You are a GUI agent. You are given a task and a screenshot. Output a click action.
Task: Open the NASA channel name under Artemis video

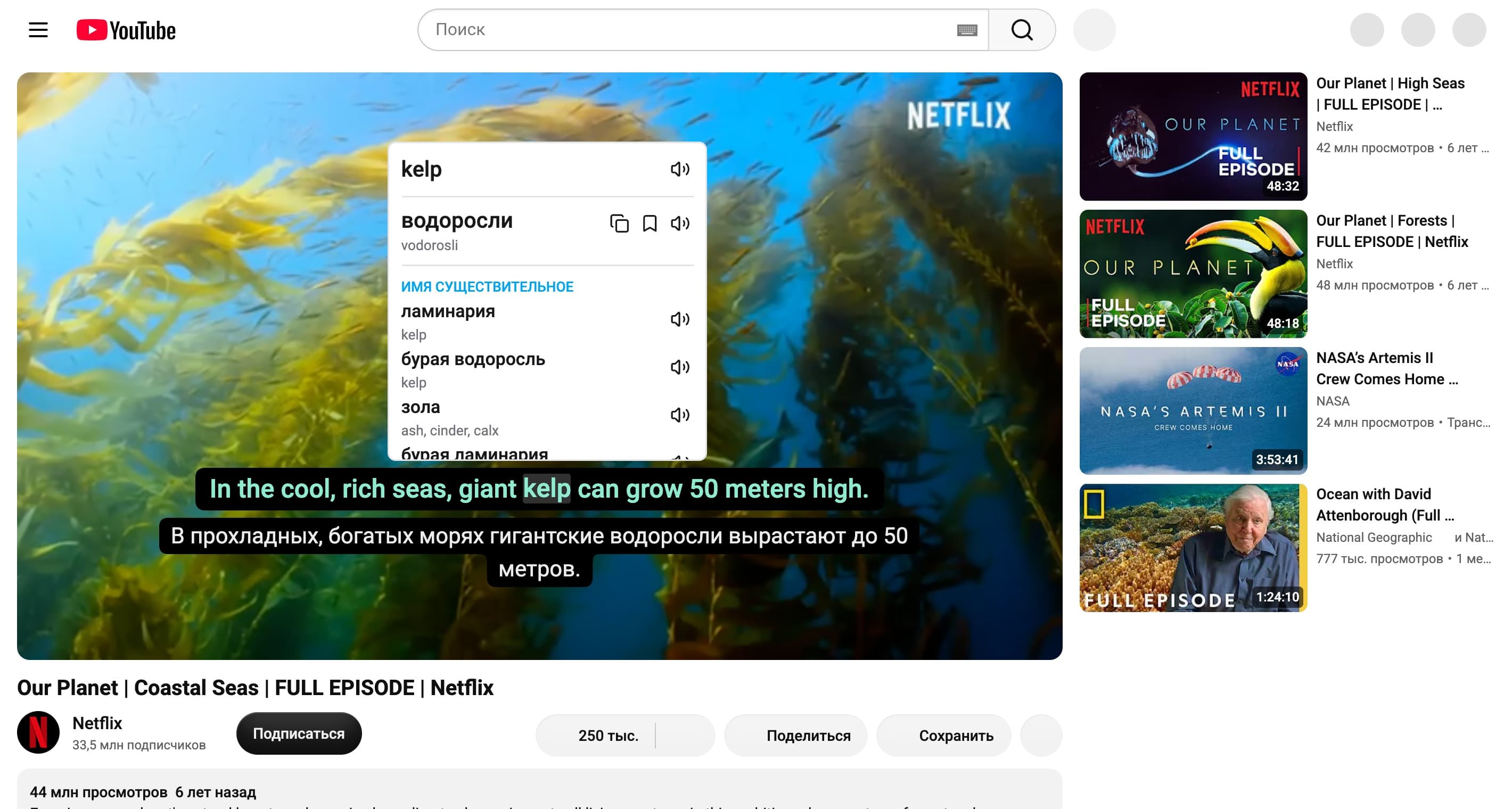click(x=1333, y=401)
